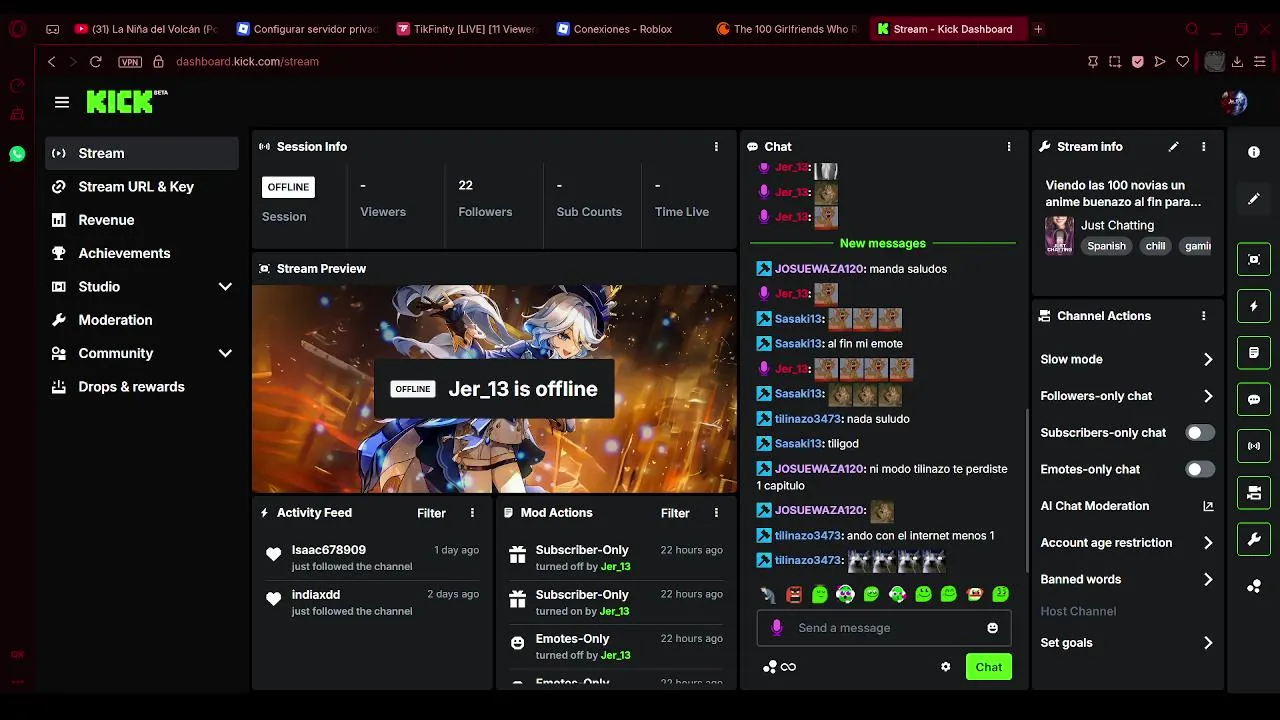Expand the Studio sidebar section
This screenshot has width=1280, height=720.
click(x=225, y=287)
